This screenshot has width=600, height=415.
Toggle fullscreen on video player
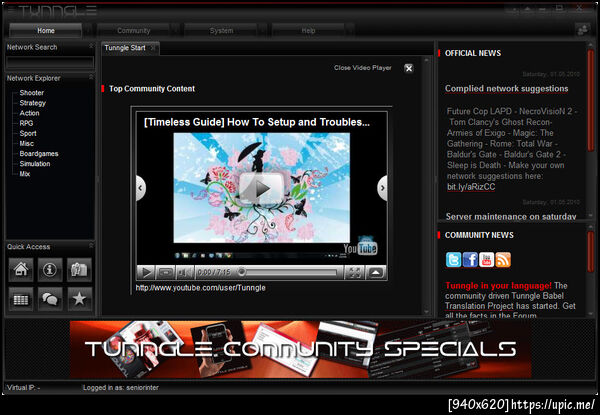355,273
